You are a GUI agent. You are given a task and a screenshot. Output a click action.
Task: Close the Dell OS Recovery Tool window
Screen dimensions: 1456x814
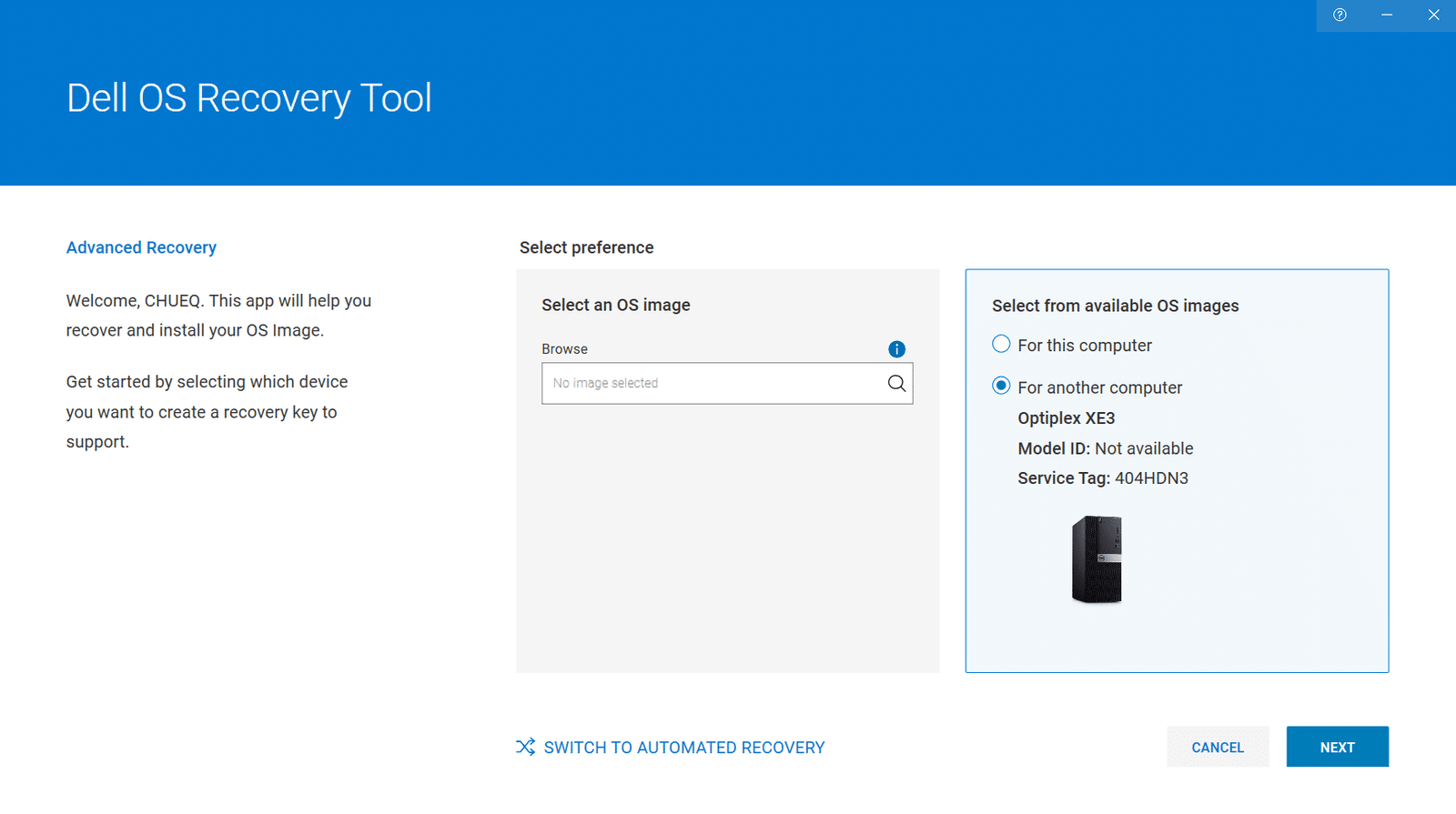[1433, 15]
